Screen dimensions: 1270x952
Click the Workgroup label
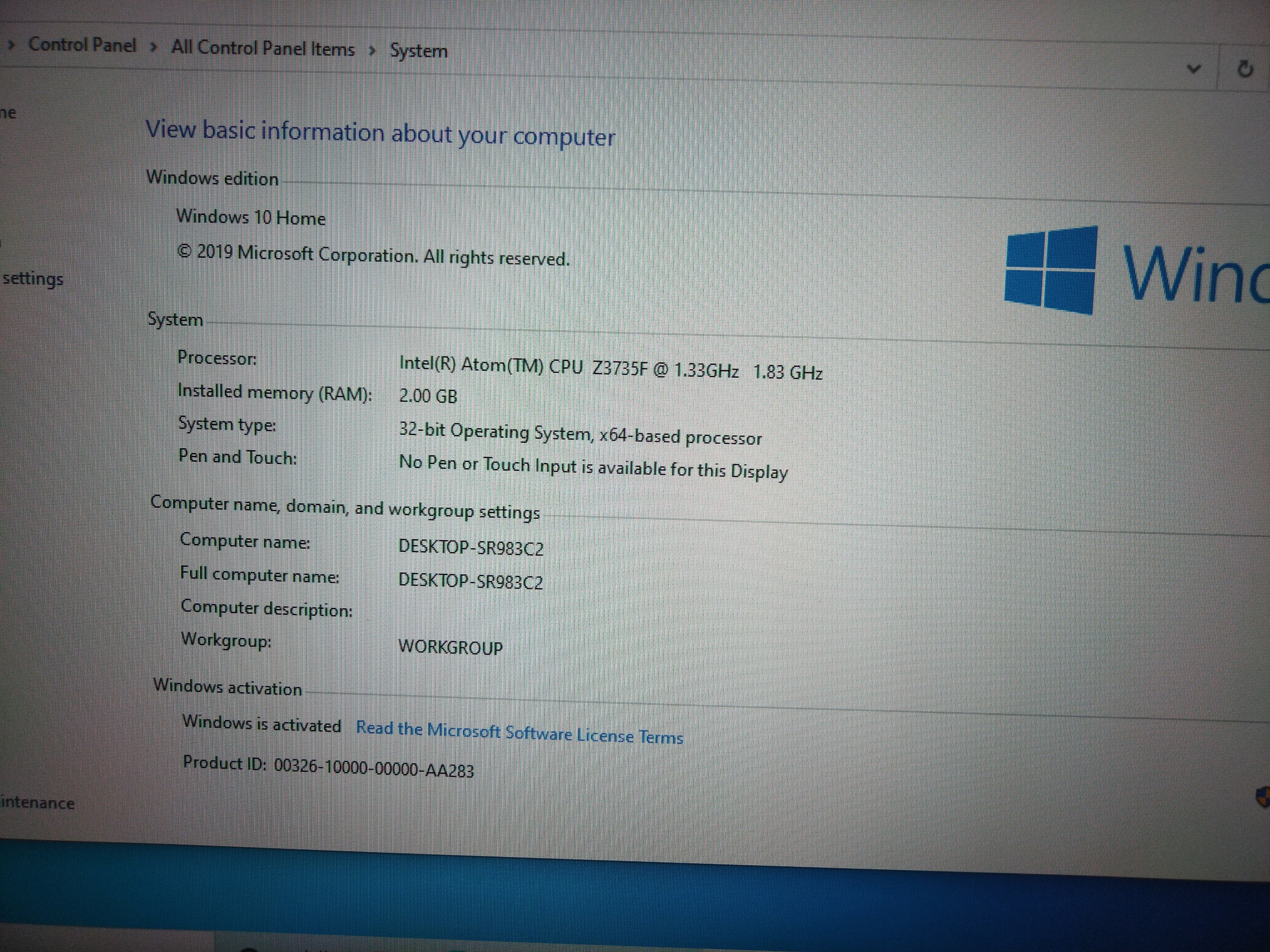click(x=226, y=640)
